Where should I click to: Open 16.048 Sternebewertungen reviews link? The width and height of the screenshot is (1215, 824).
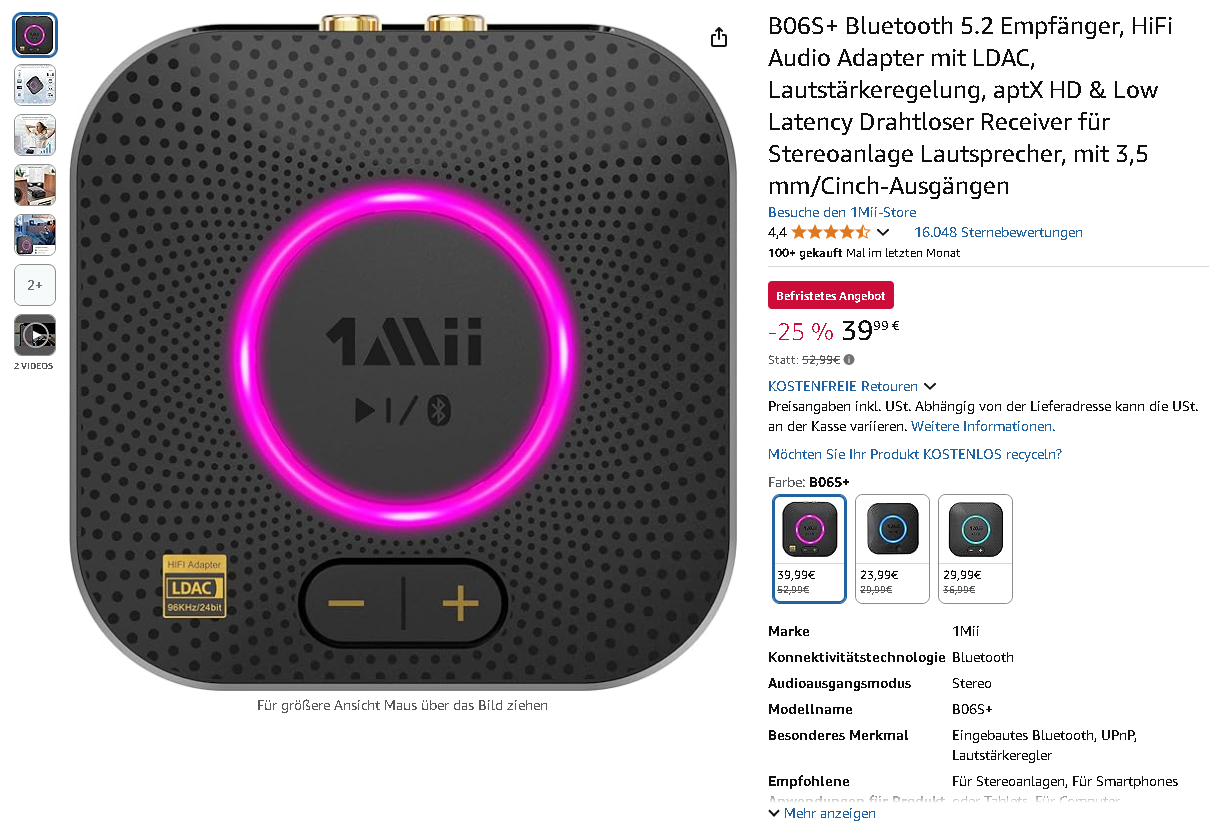point(998,232)
